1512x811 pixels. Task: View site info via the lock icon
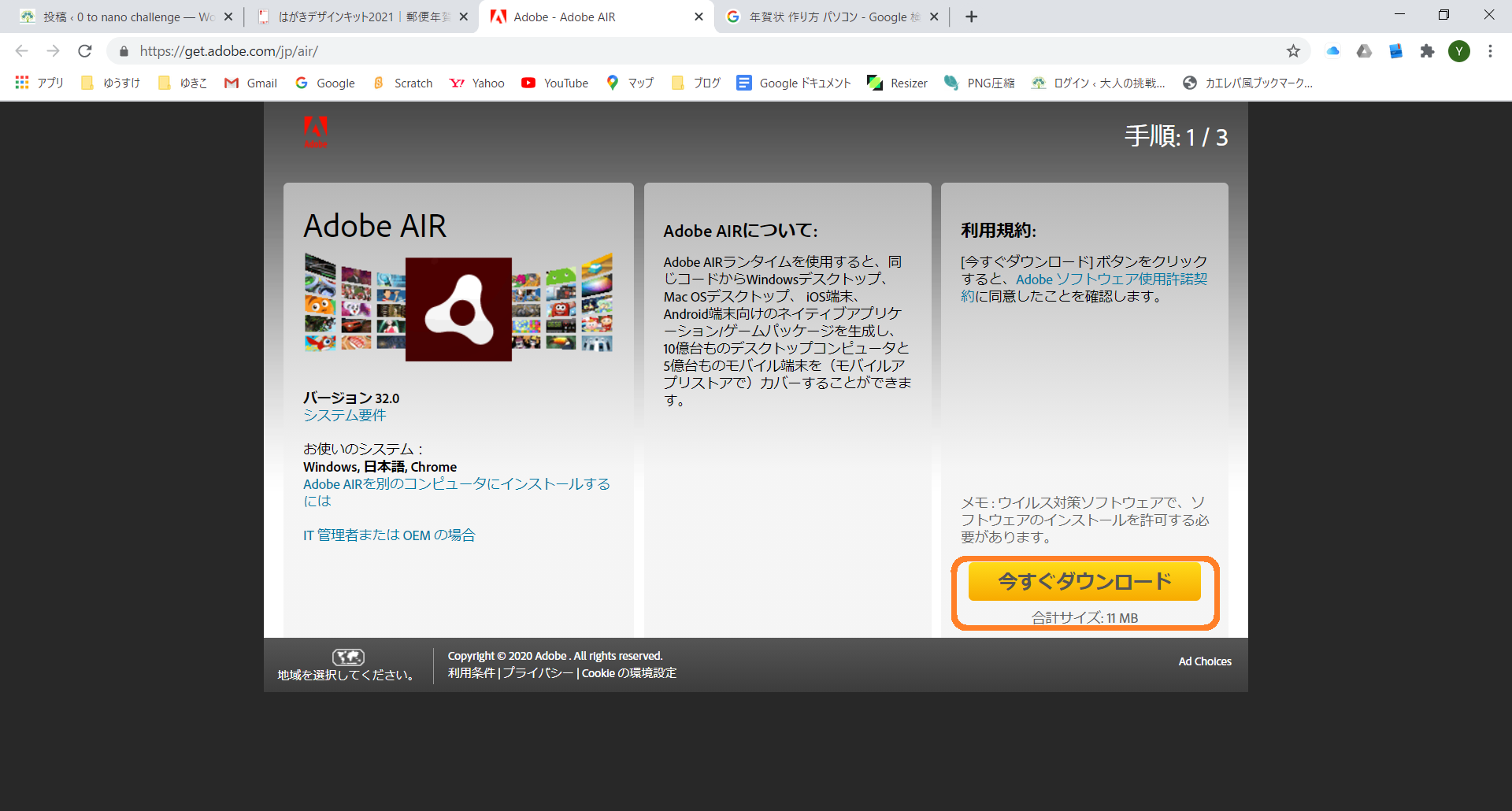[124, 51]
